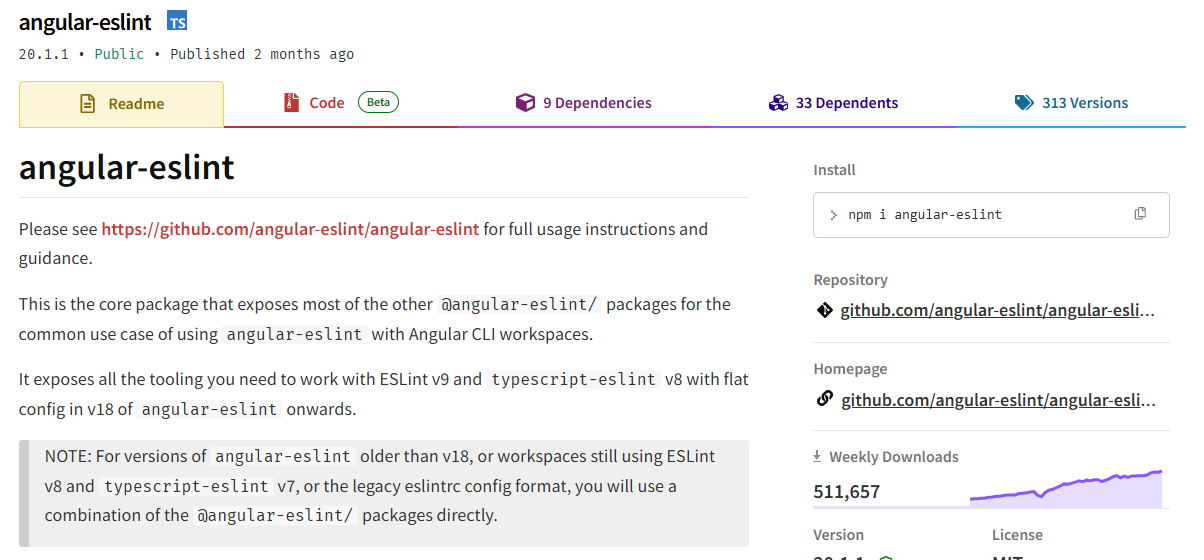The image size is (1204, 560).
Task: Click the License label
Action: pos(1017,535)
